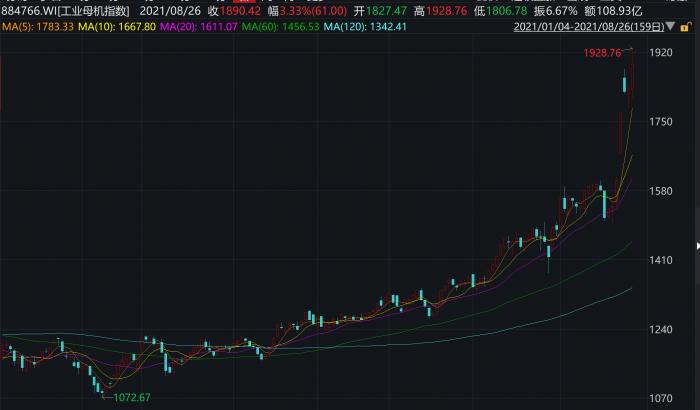Screen dimensions: 700x410
Task: Click the 884766.WI index name title
Action: pyautogui.click(x=66, y=10)
